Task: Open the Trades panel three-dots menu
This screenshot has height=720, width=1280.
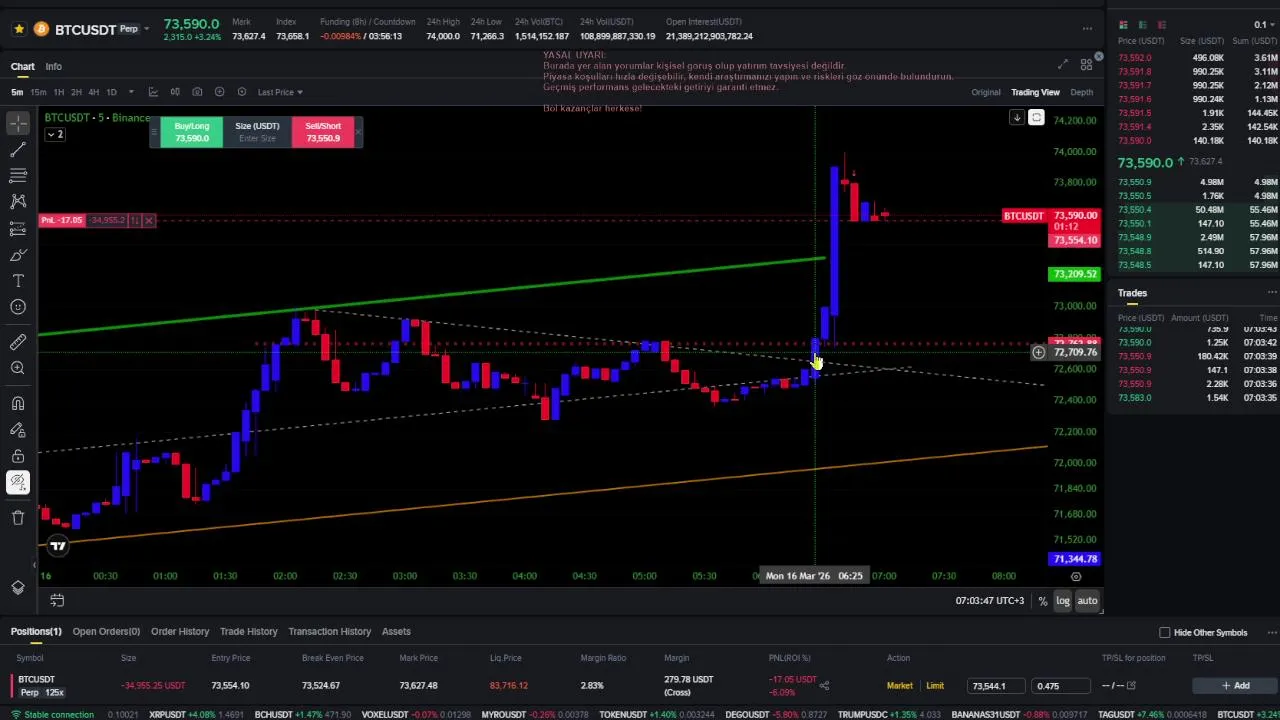Action: [1271, 293]
